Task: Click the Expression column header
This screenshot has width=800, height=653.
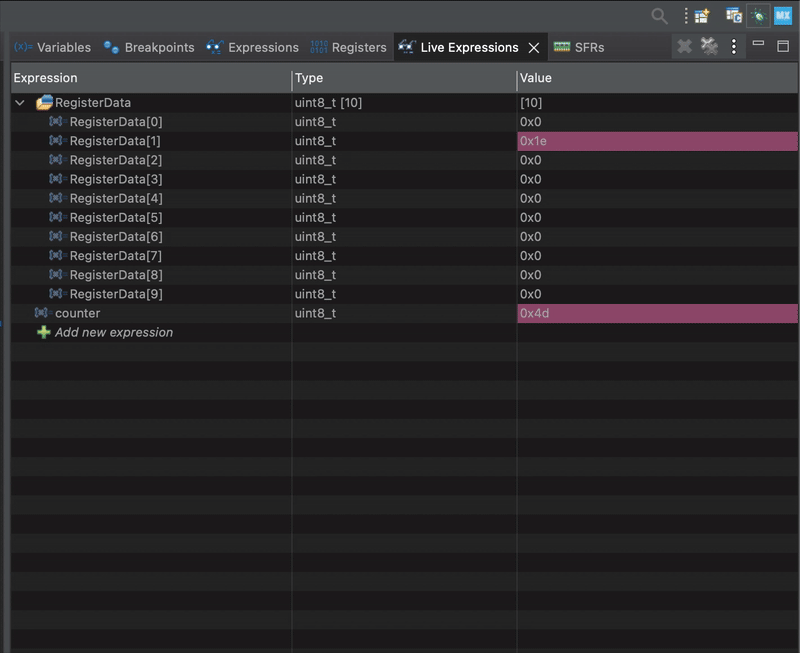Action: (151, 78)
